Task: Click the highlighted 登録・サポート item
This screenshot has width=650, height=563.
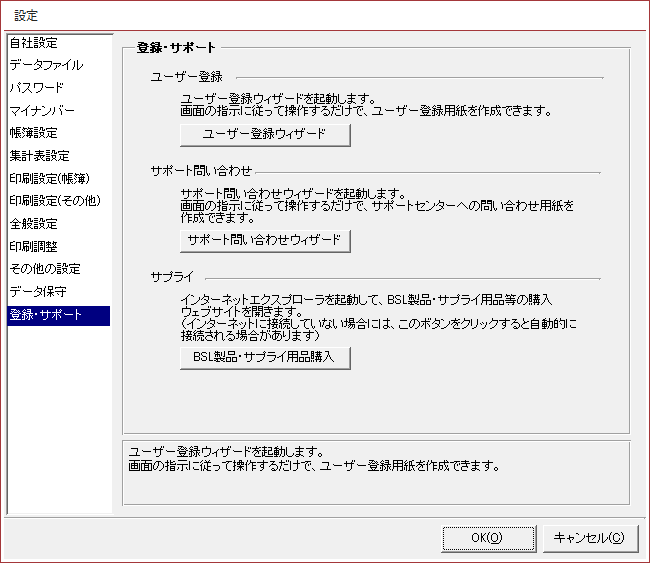Action: [58, 315]
